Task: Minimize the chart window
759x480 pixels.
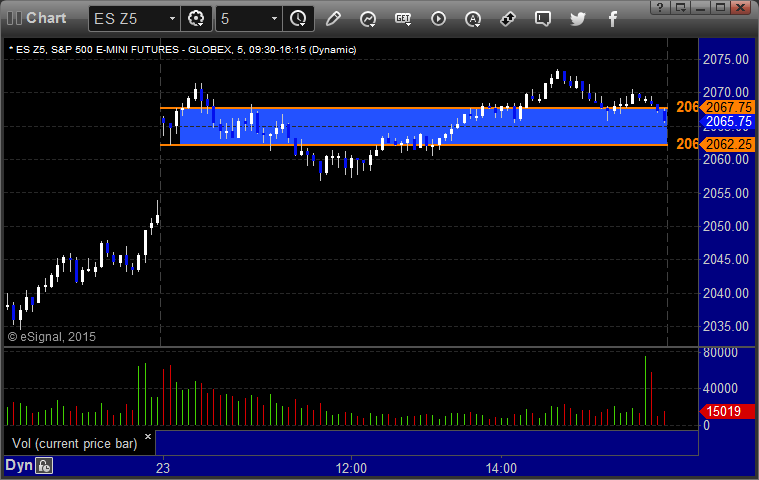Action: [700, 7]
